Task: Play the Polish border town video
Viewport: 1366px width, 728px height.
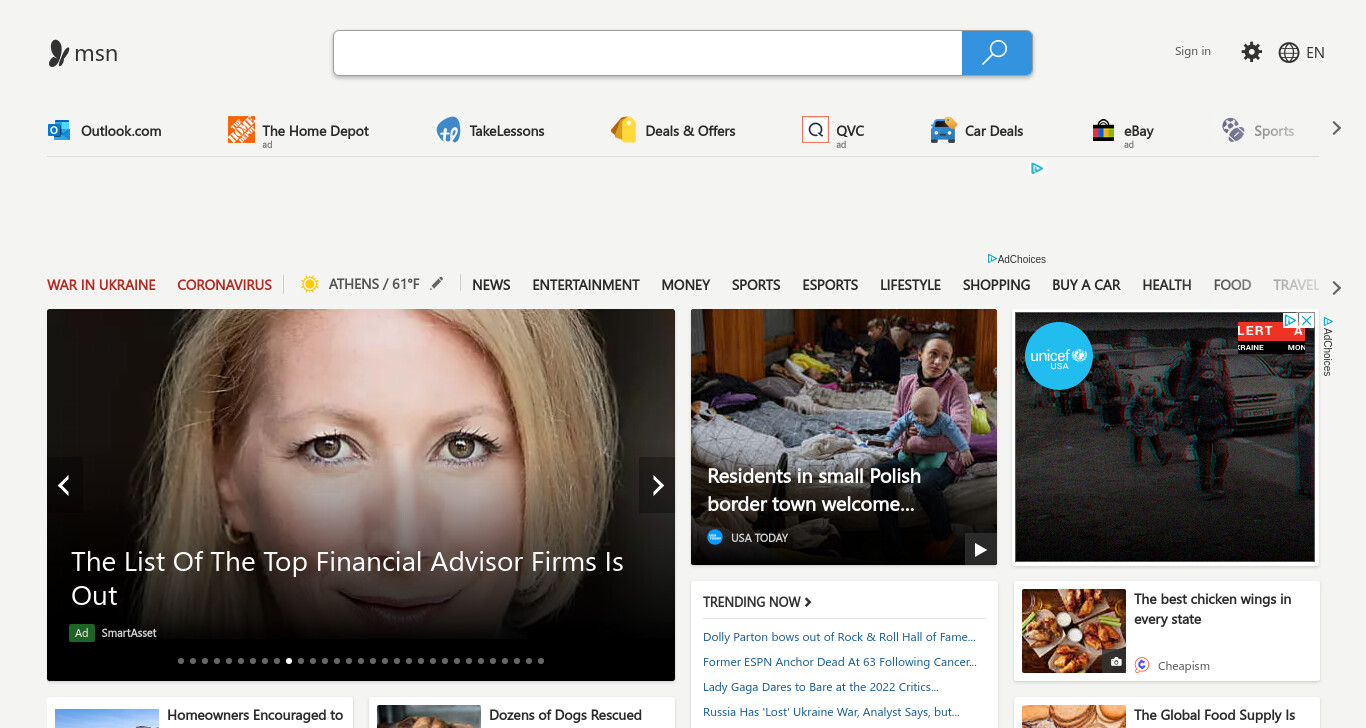Action: click(x=980, y=549)
